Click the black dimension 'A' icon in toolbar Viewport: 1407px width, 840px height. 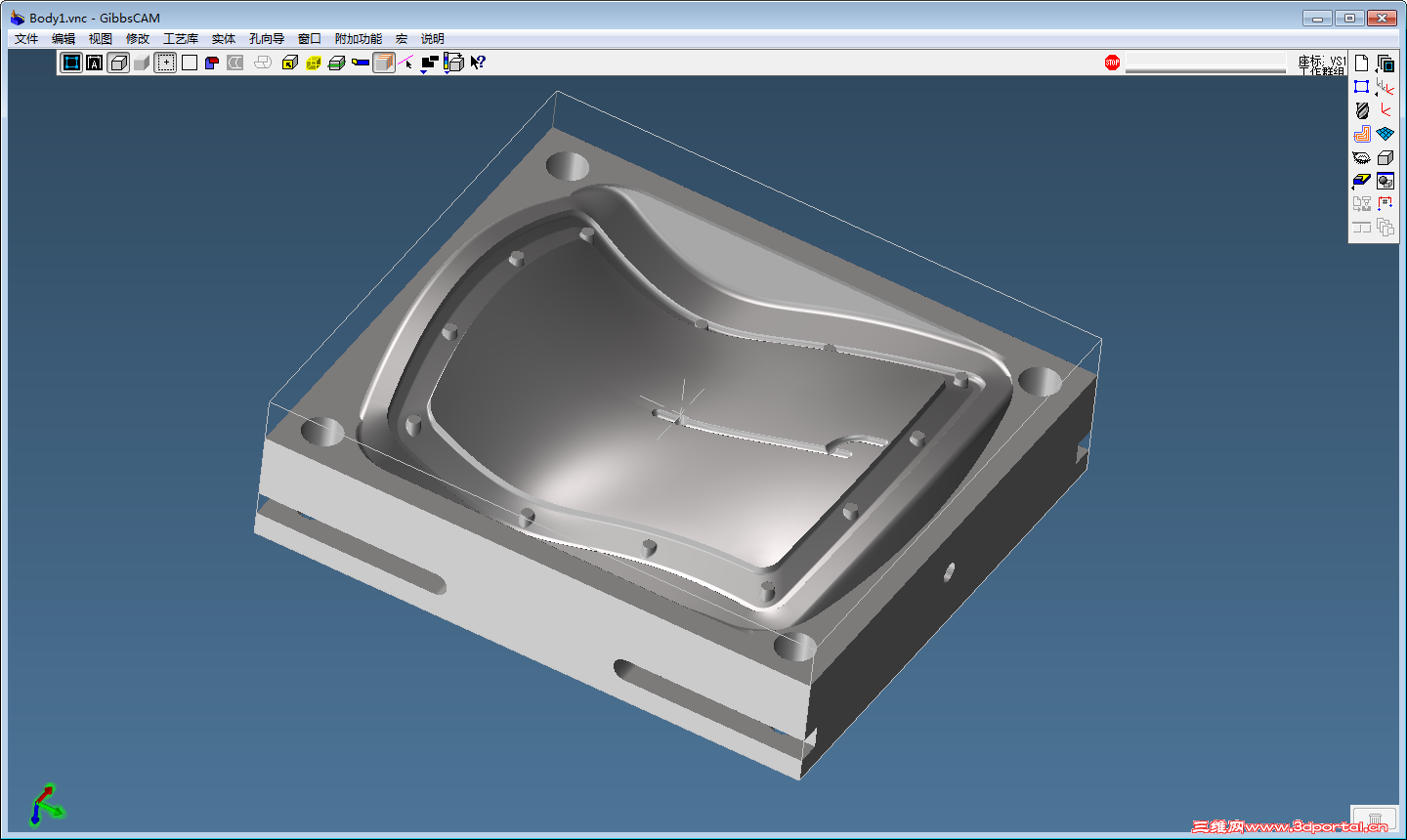point(95,63)
